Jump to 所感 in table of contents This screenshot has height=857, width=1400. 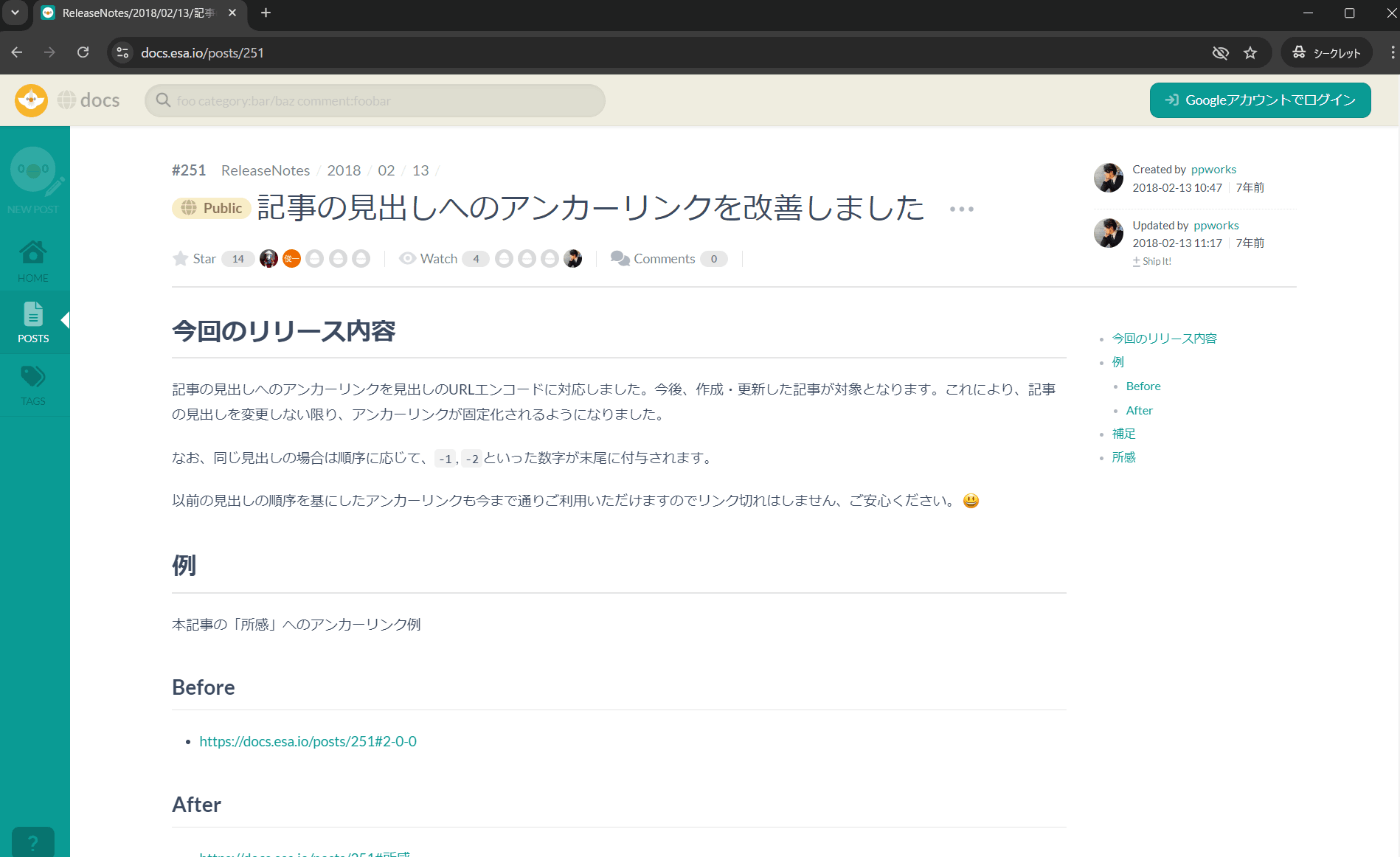pos(1124,457)
